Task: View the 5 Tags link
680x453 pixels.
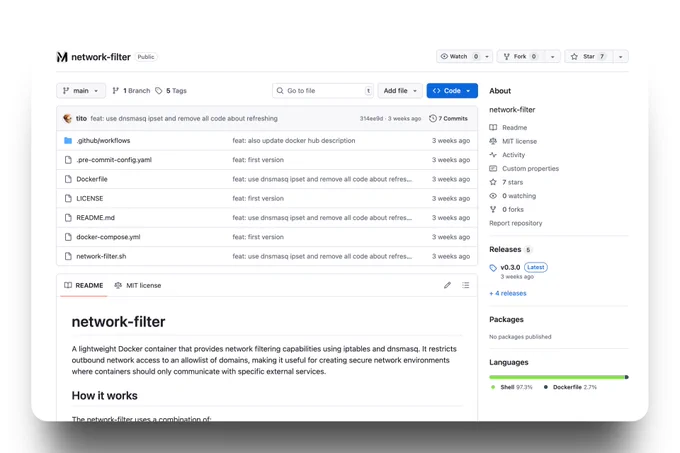Action: click(171, 91)
